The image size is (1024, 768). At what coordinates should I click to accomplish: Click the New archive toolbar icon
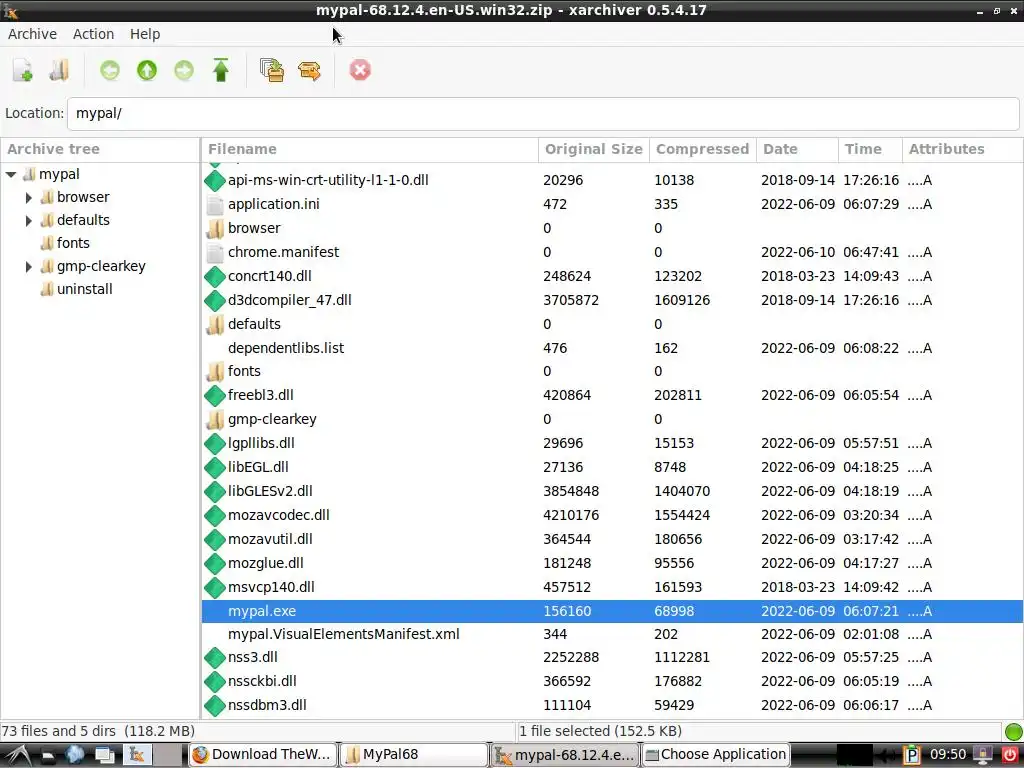point(23,70)
